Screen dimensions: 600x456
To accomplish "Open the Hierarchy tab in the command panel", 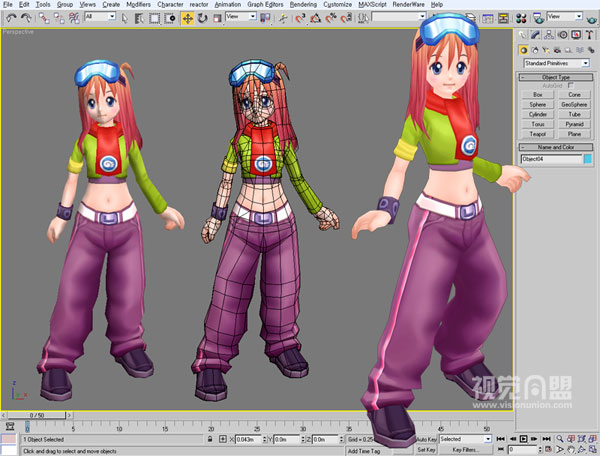I will [549, 35].
